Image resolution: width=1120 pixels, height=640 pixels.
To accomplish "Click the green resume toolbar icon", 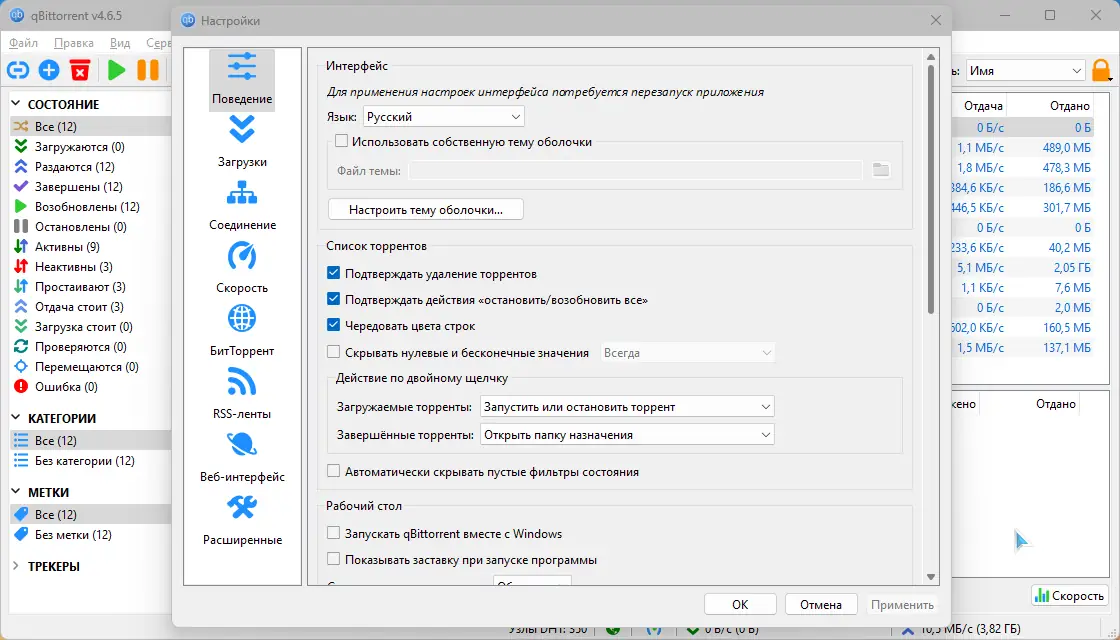I will [x=116, y=70].
